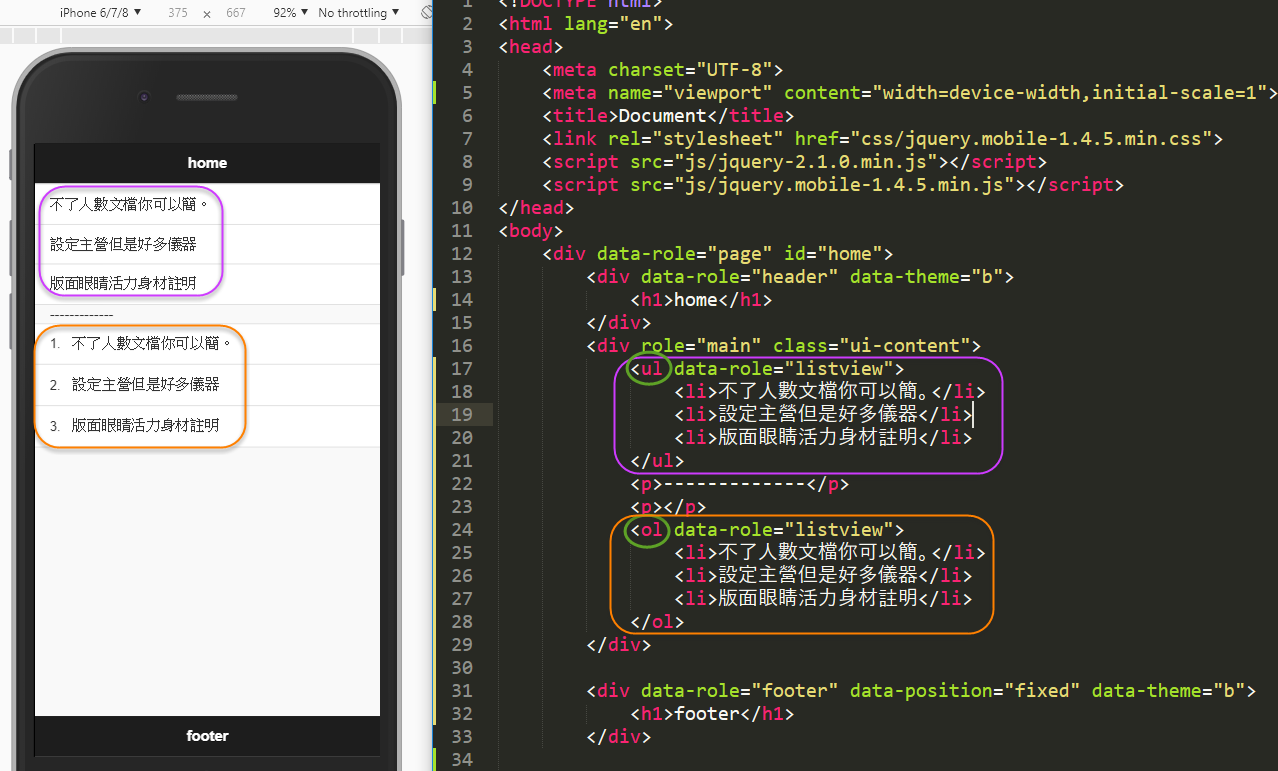Click the rotate device icon

pos(426,13)
